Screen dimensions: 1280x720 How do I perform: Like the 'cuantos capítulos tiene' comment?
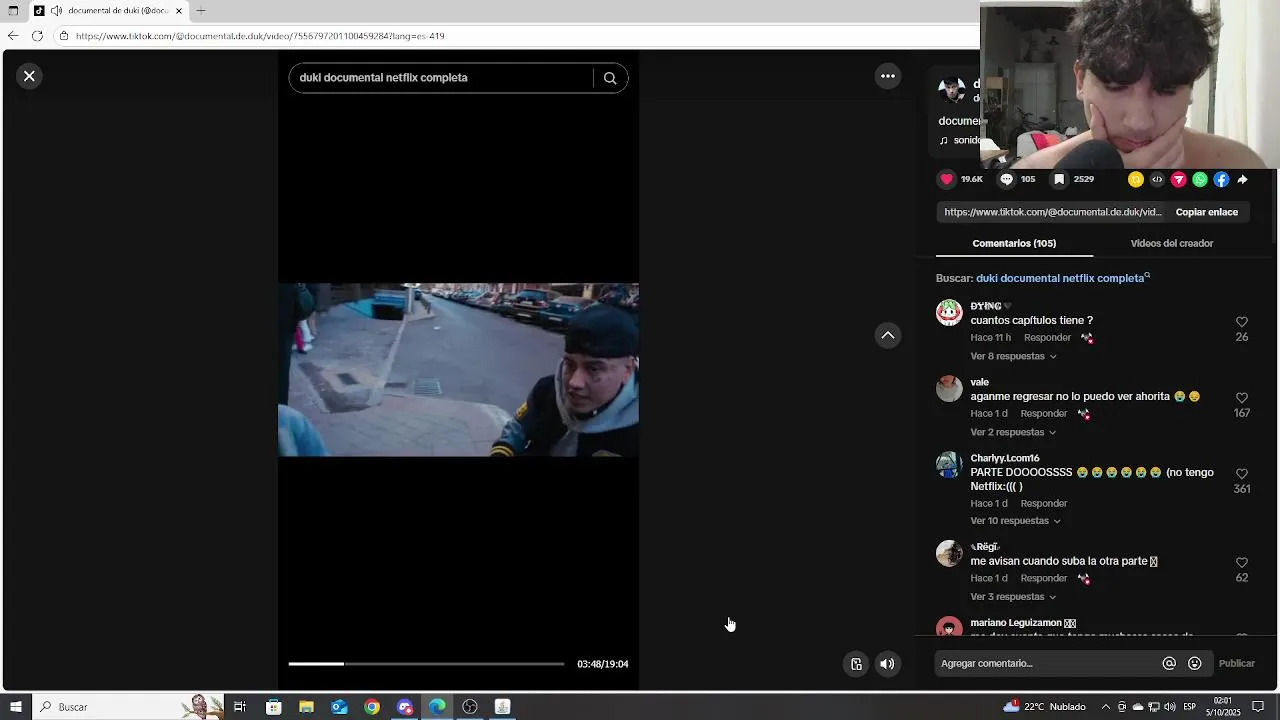coord(1242,322)
